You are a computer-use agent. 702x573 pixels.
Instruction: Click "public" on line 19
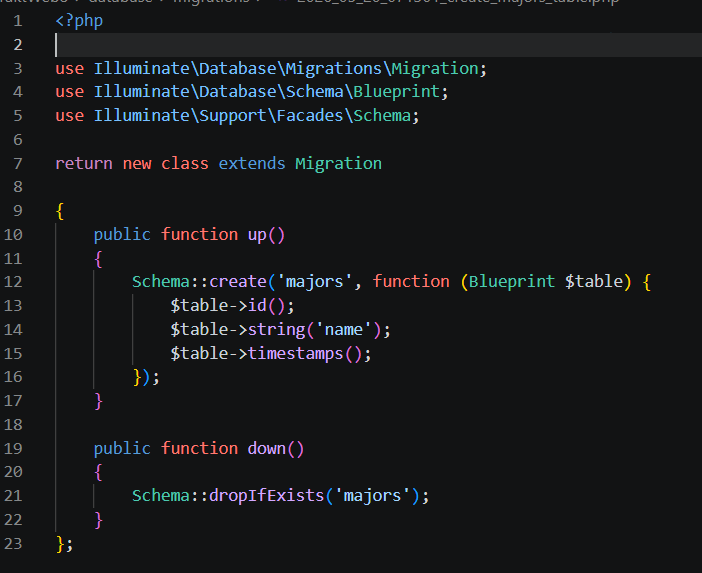(122, 449)
